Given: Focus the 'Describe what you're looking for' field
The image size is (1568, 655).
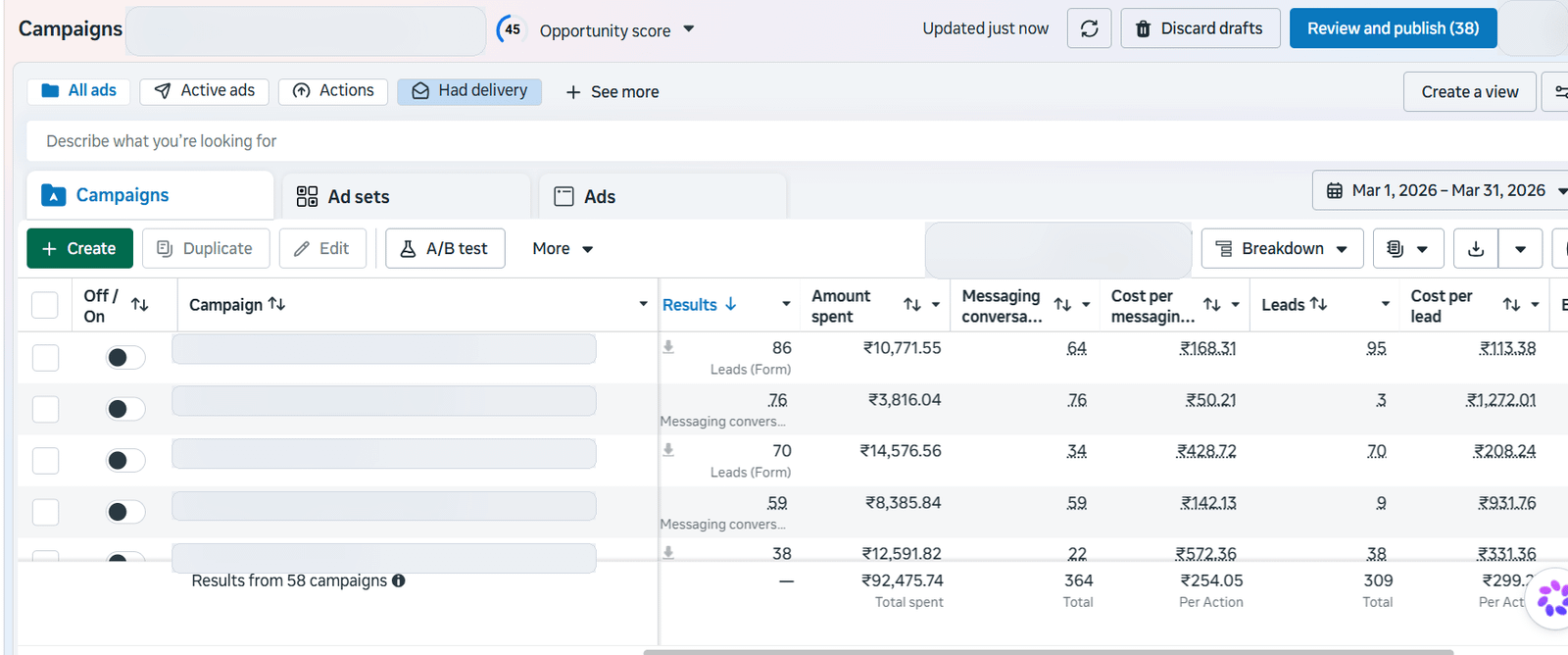Looking at the screenshot, I should 797,141.
